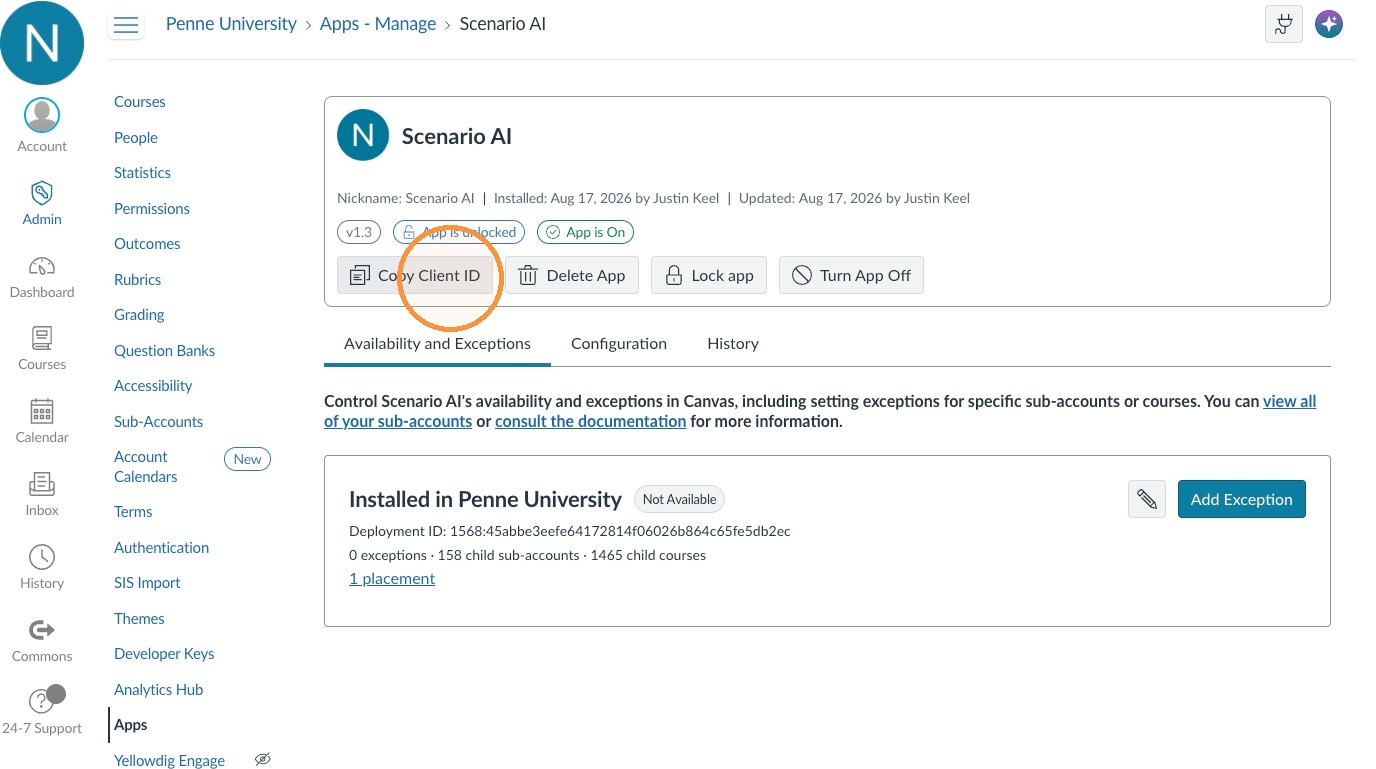Click the plug icon in top bar
Screen dimensions: 1376x769
point(1283,25)
